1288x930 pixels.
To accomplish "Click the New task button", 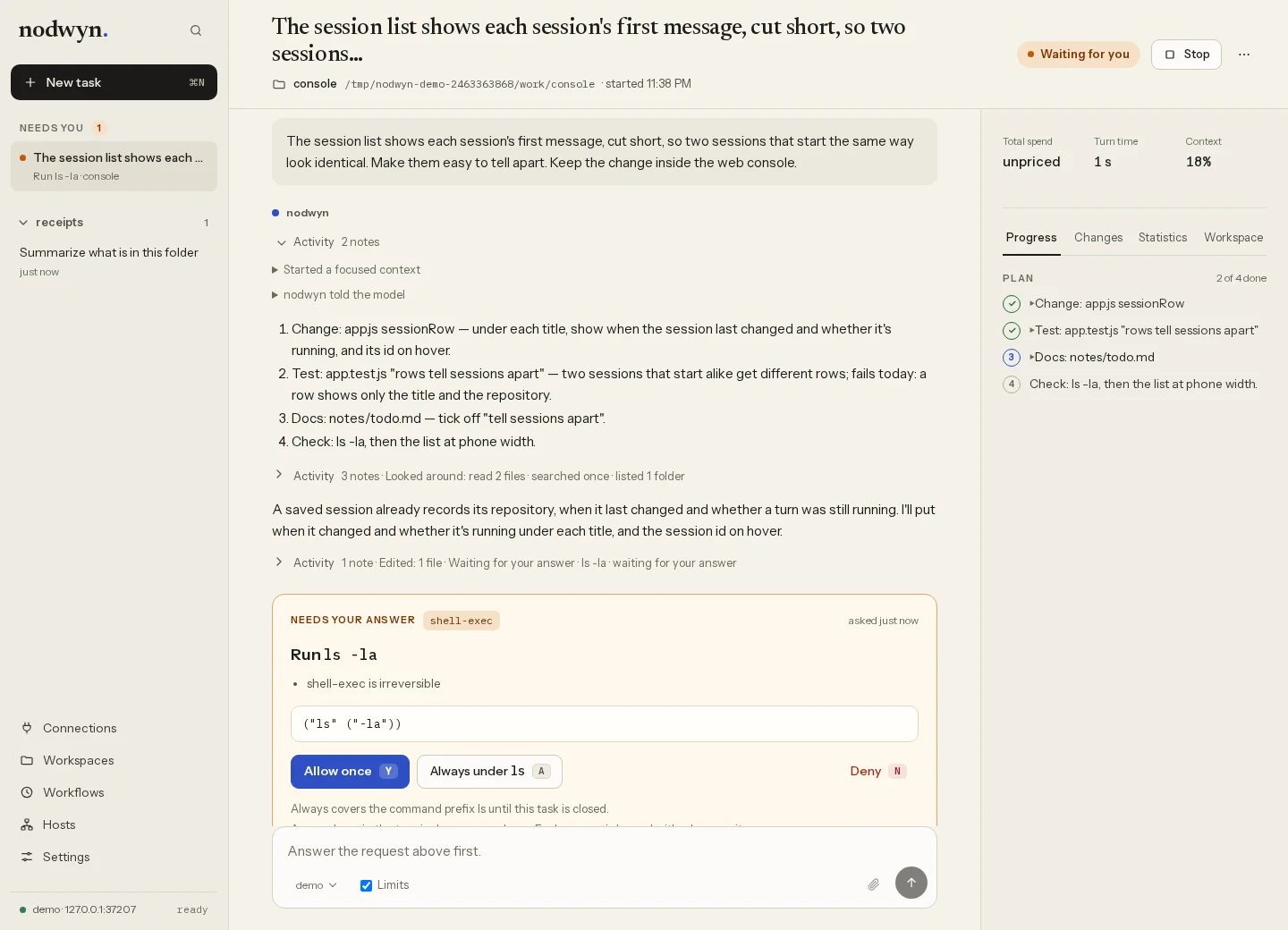I will (114, 82).
